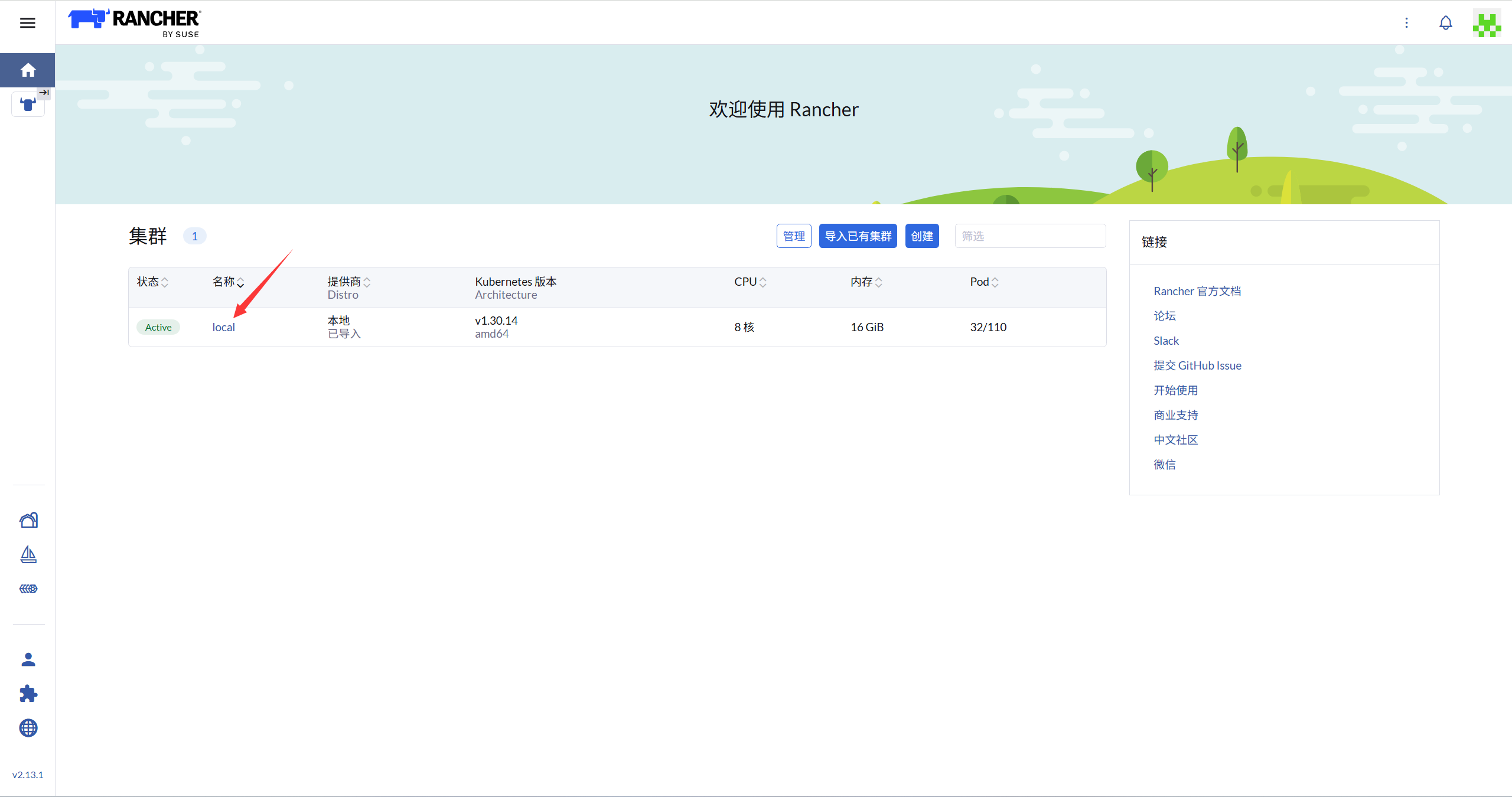Open the local cluster link

click(223, 327)
